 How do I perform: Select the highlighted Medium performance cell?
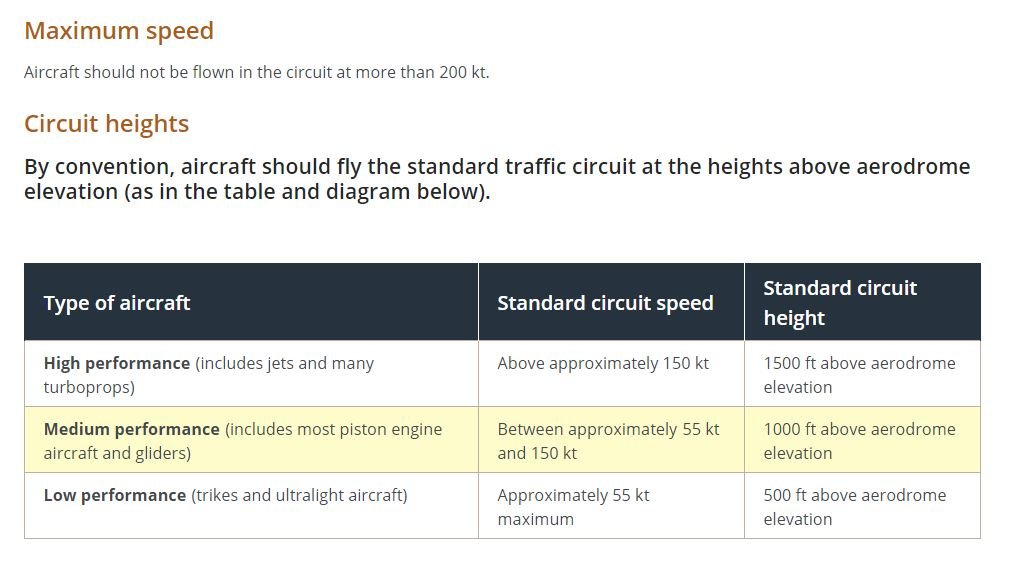click(x=251, y=440)
